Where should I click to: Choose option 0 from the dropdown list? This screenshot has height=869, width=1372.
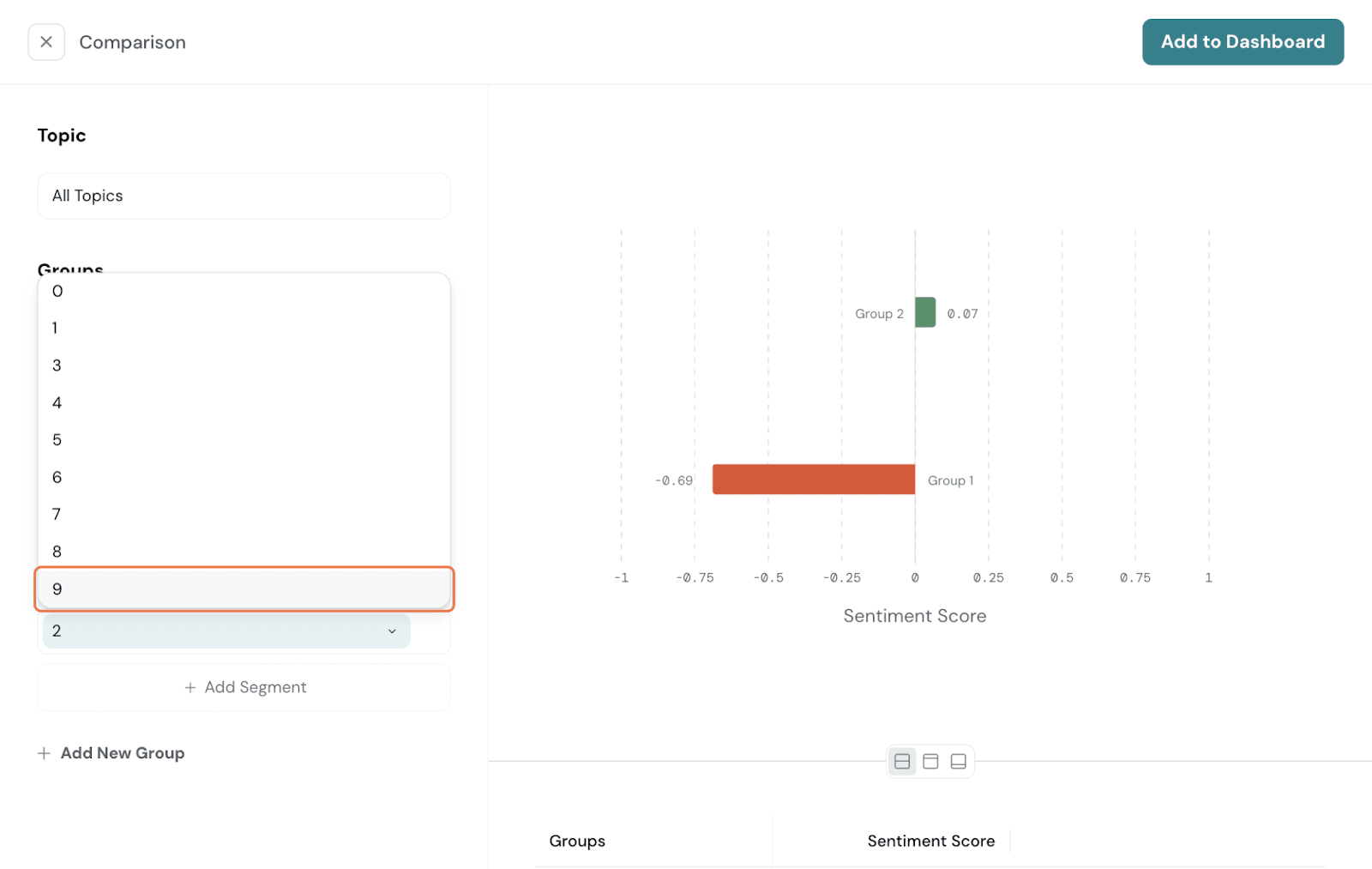point(244,292)
